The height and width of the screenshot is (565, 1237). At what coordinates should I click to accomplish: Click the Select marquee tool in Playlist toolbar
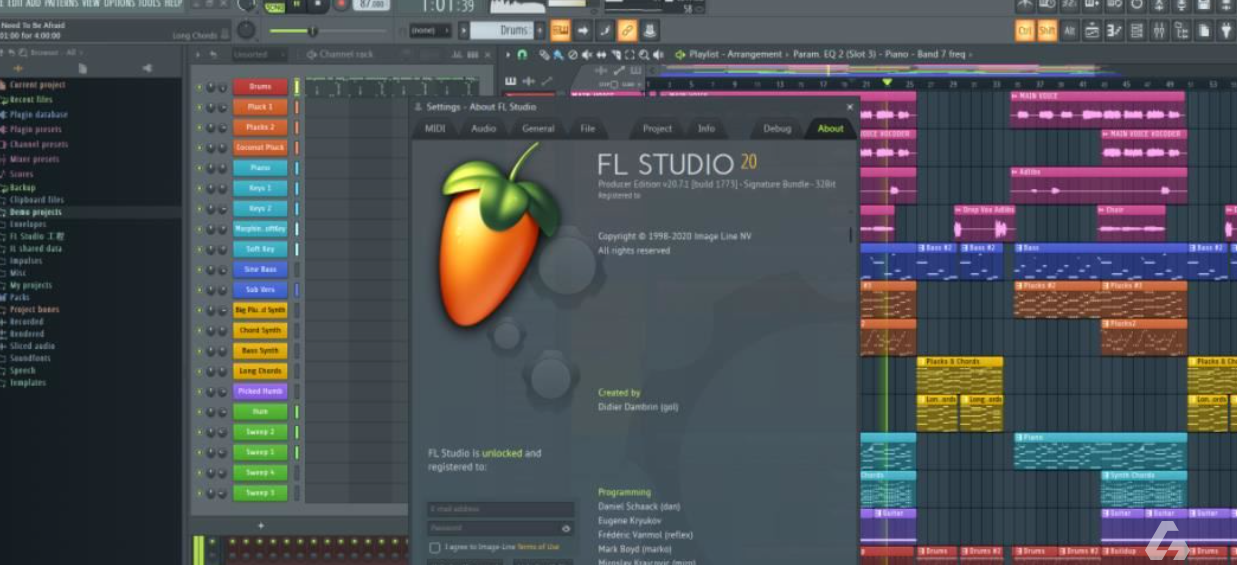(630, 54)
